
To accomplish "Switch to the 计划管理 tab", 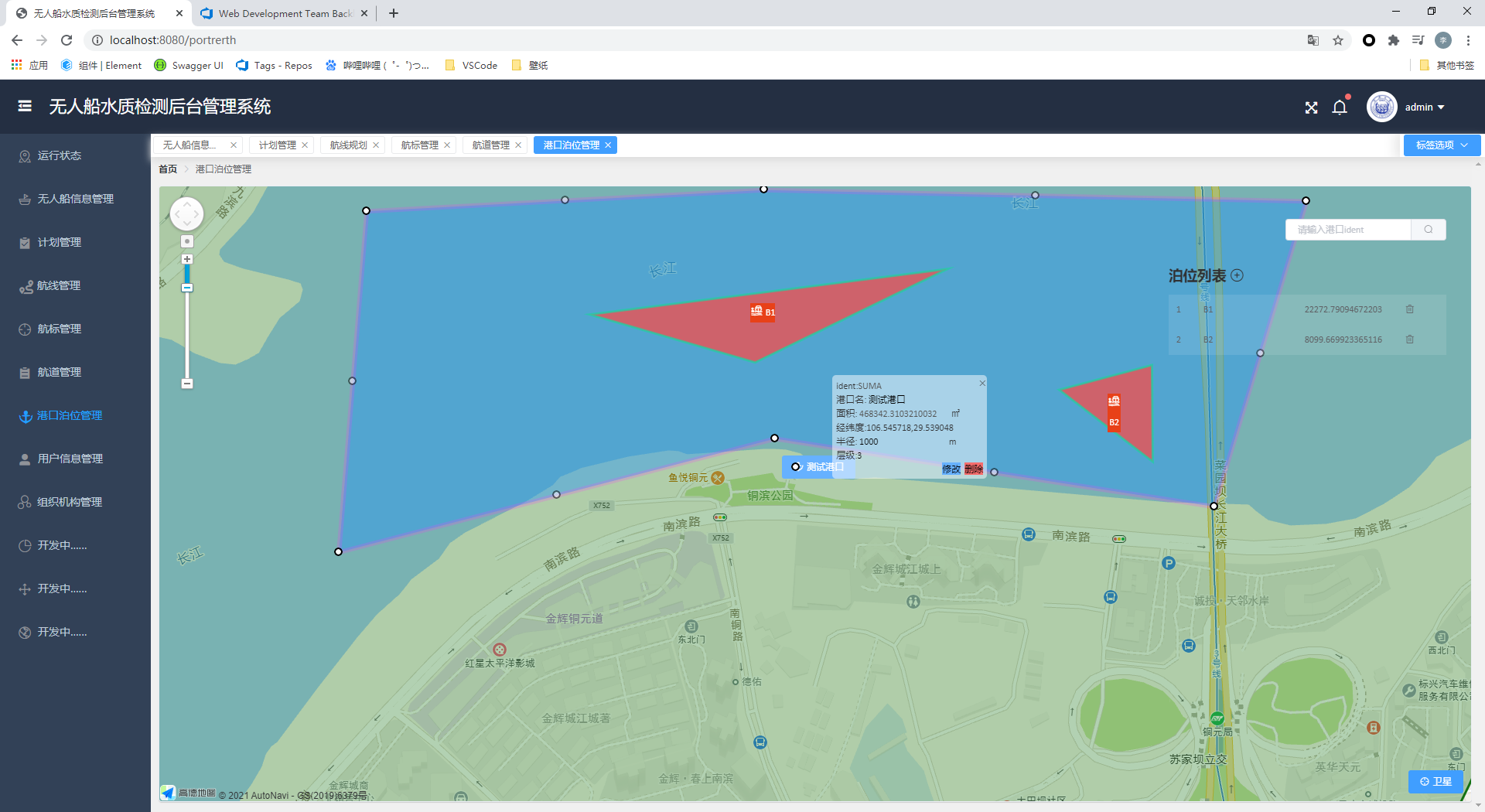I will point(278,145).
